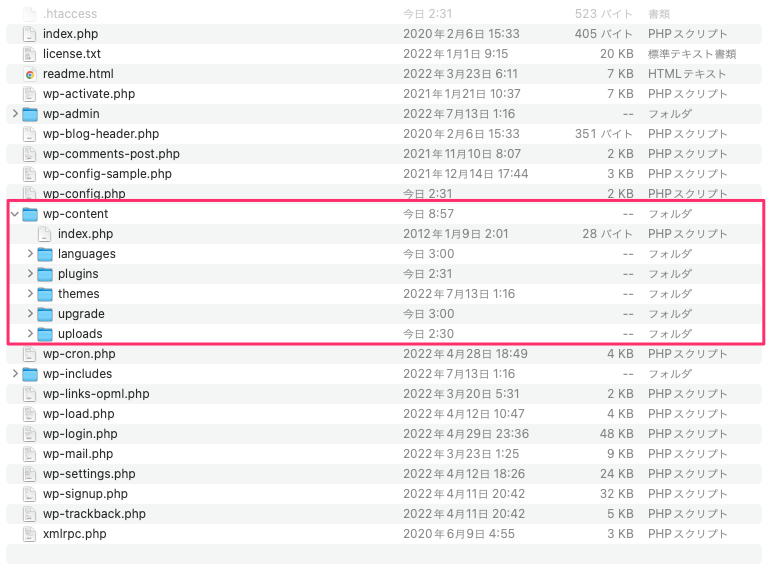The image size is (768, 568).
Task: Expand the upgrade folder arrow
Action: (x=30, y=314)
